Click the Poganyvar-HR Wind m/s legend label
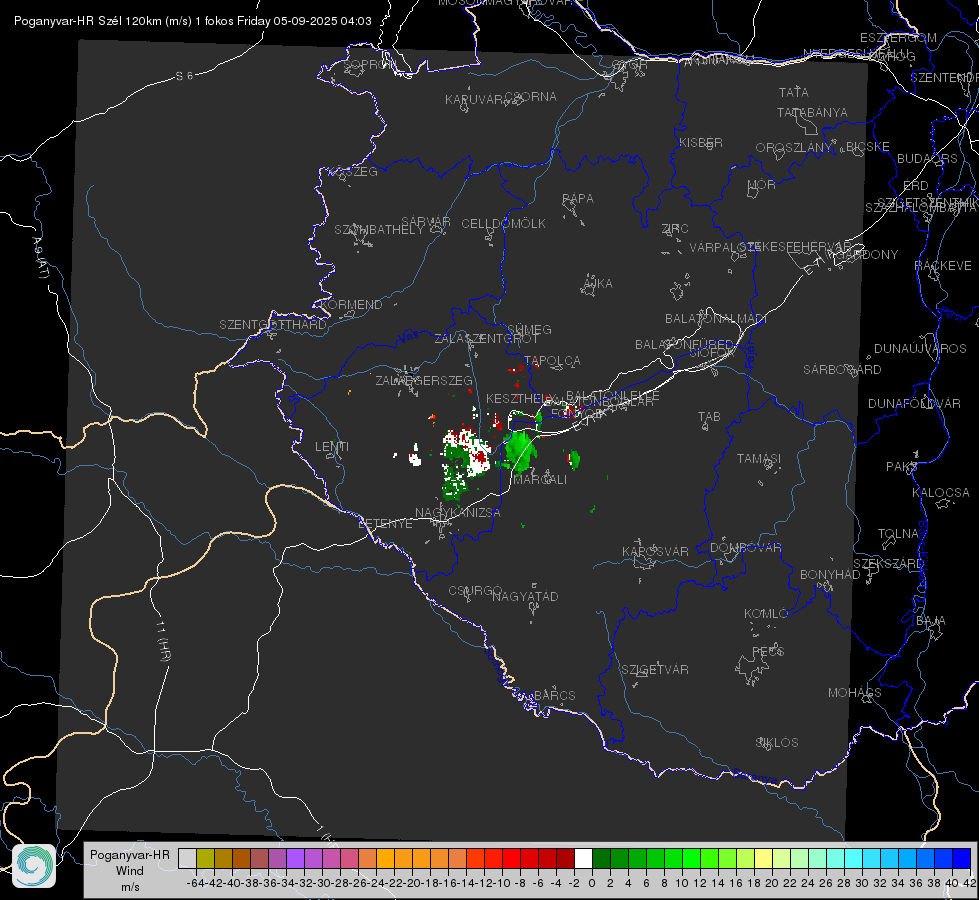Screen dimensions: 979x900 coord(130,870)
